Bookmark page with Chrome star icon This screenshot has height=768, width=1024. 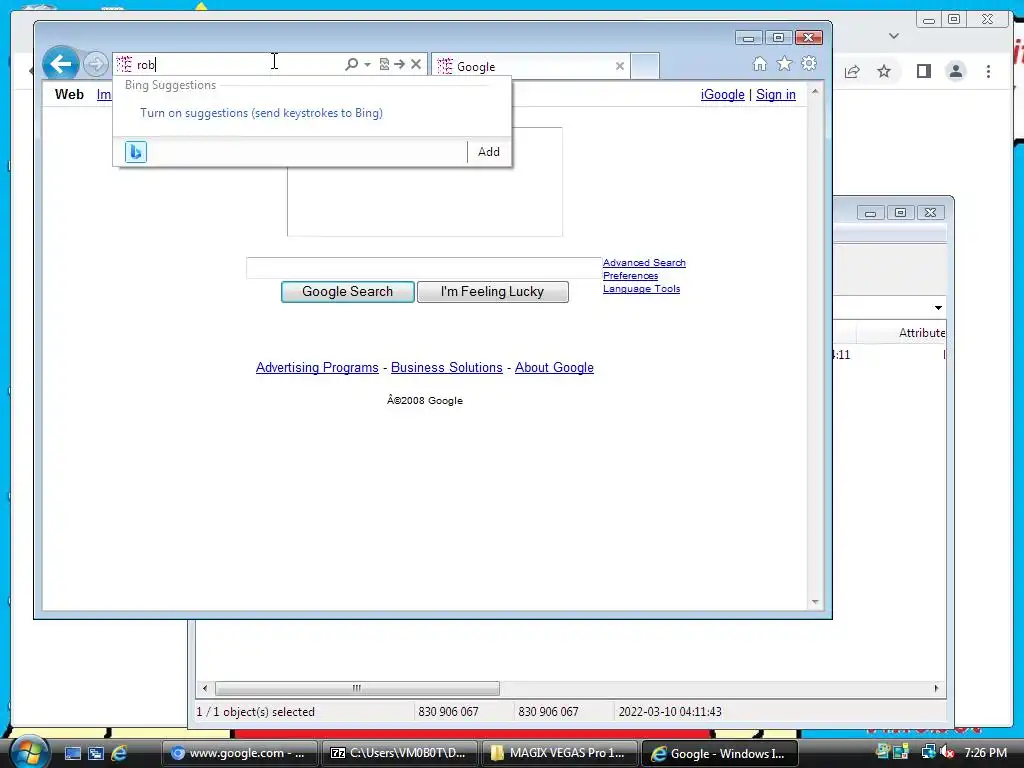pos(884,71)
